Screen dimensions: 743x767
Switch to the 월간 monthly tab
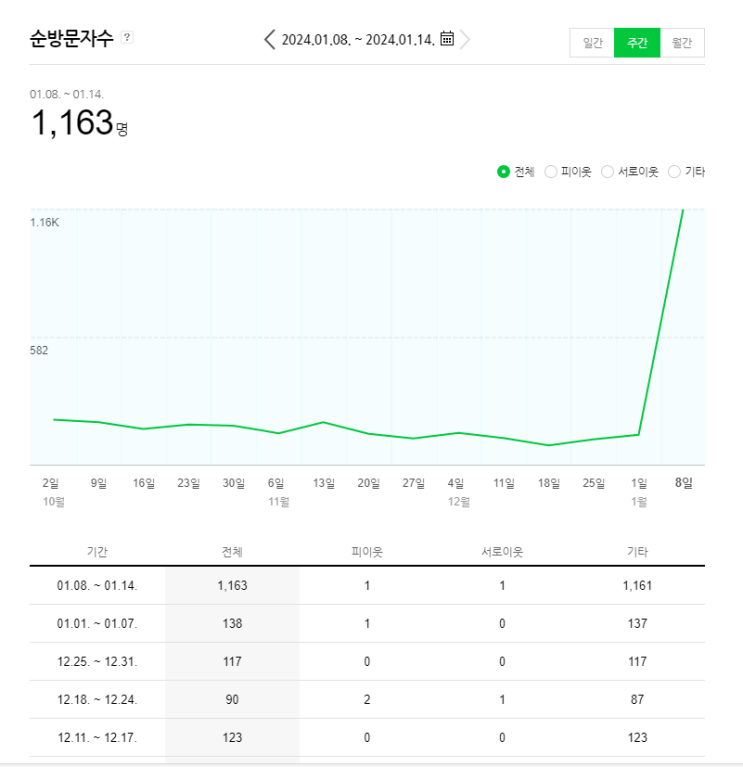pyautogui.click(x=682, y=43)
